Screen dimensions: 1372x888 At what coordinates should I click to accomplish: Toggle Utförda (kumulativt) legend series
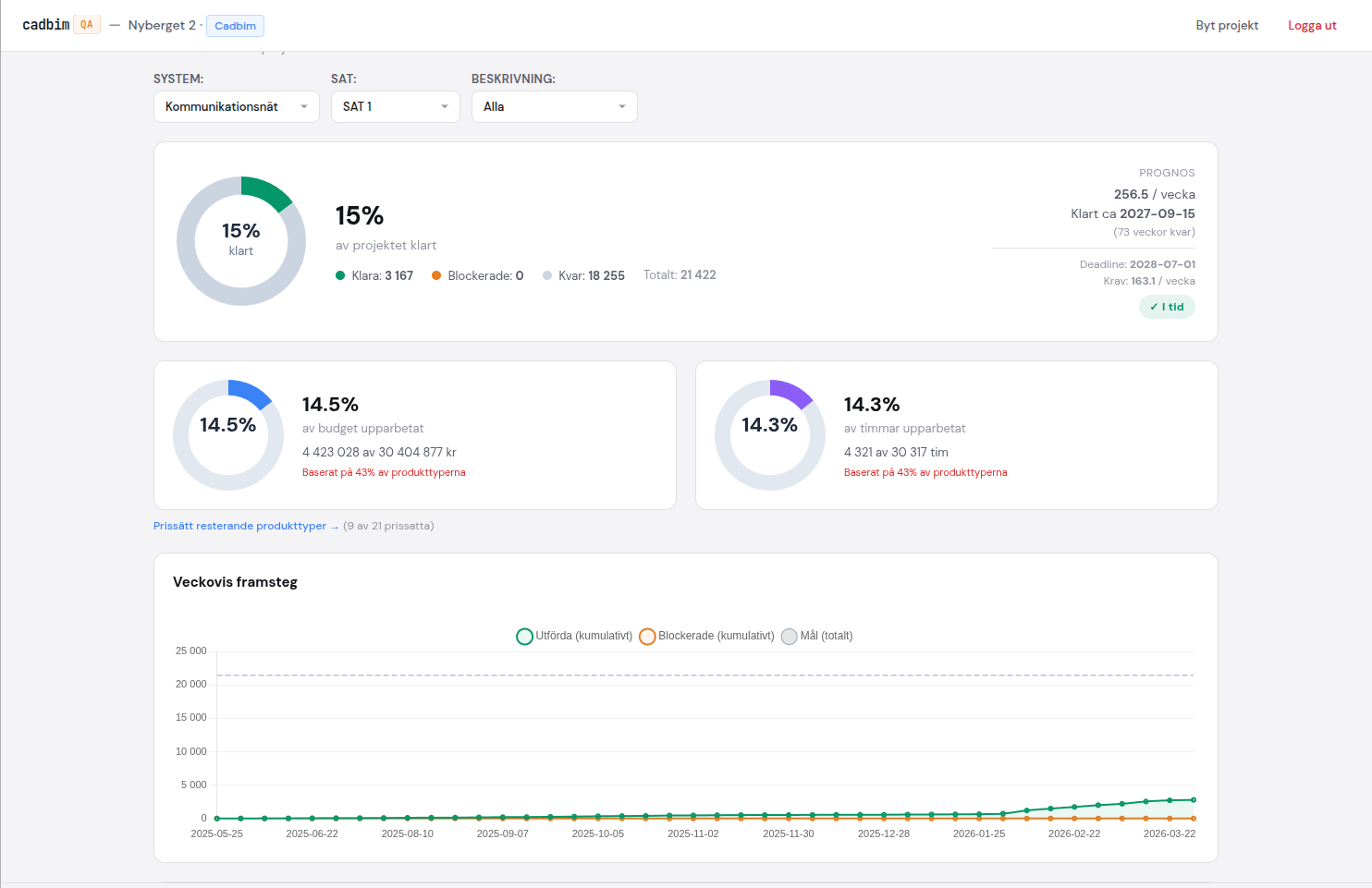click(574, 636)
